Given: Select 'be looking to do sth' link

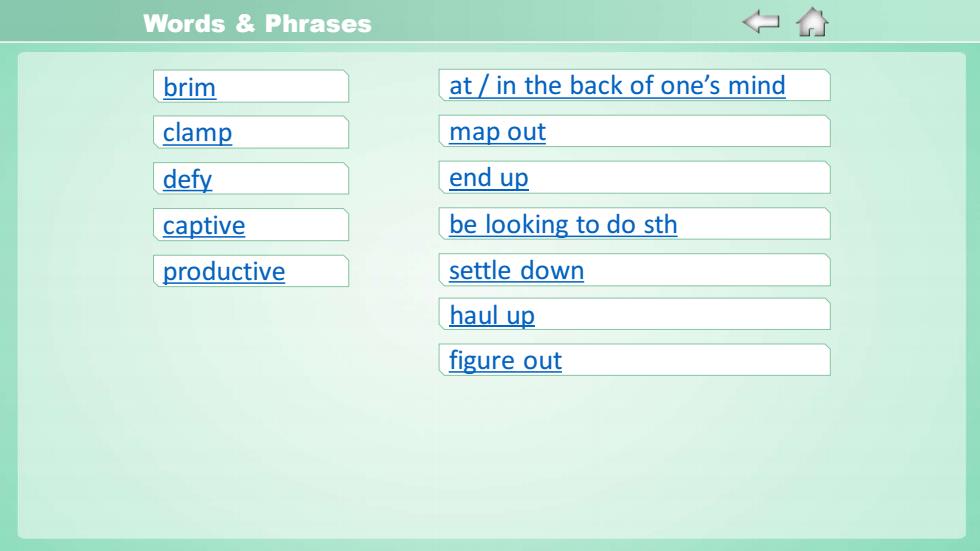Looking at the screenshot, I should point(563,224).
